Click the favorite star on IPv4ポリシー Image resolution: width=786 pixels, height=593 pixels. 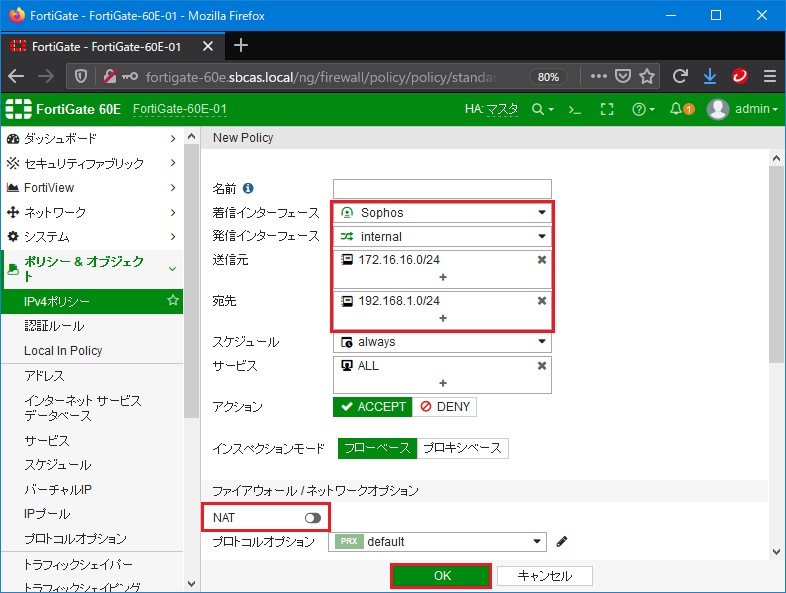[173, 300]
